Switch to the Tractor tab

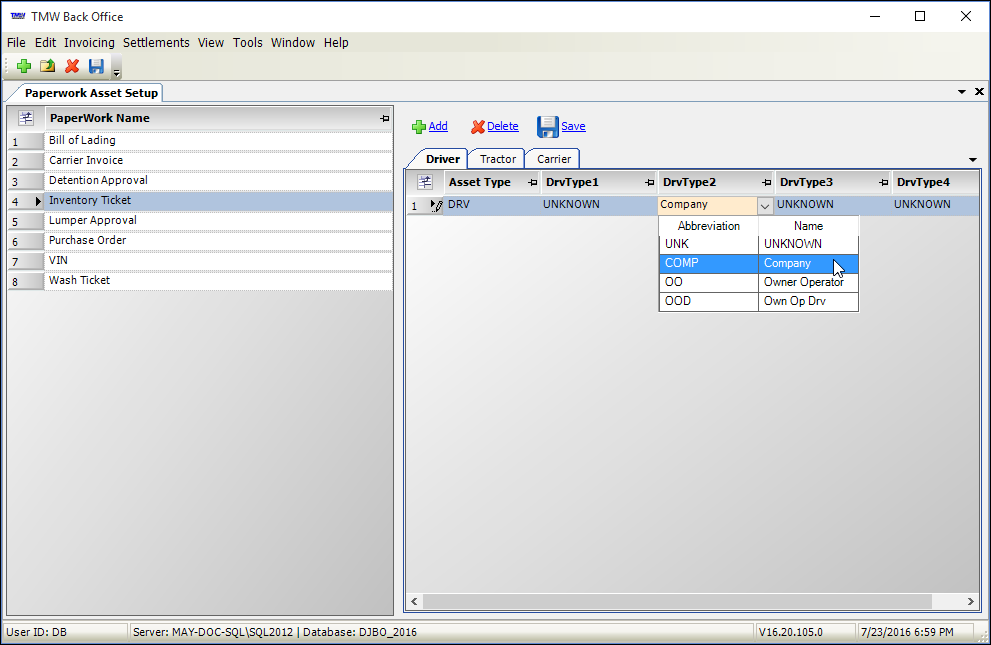coord(497,159)
